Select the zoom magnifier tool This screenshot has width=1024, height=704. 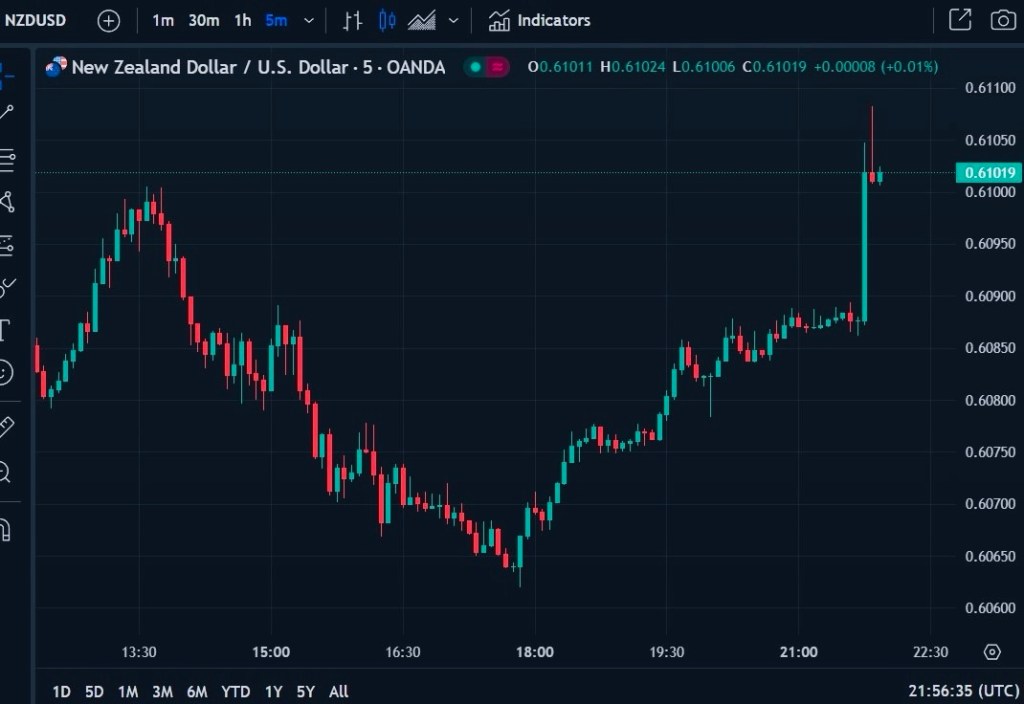[5, 471]
